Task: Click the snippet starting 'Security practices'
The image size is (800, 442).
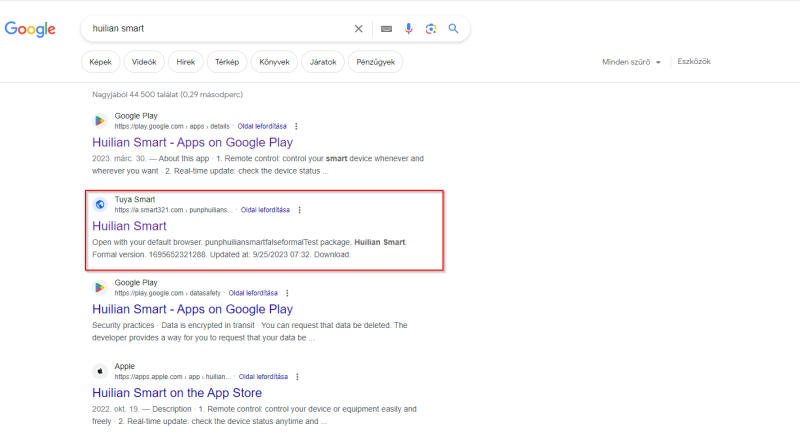Action: (x=249, y=331)
